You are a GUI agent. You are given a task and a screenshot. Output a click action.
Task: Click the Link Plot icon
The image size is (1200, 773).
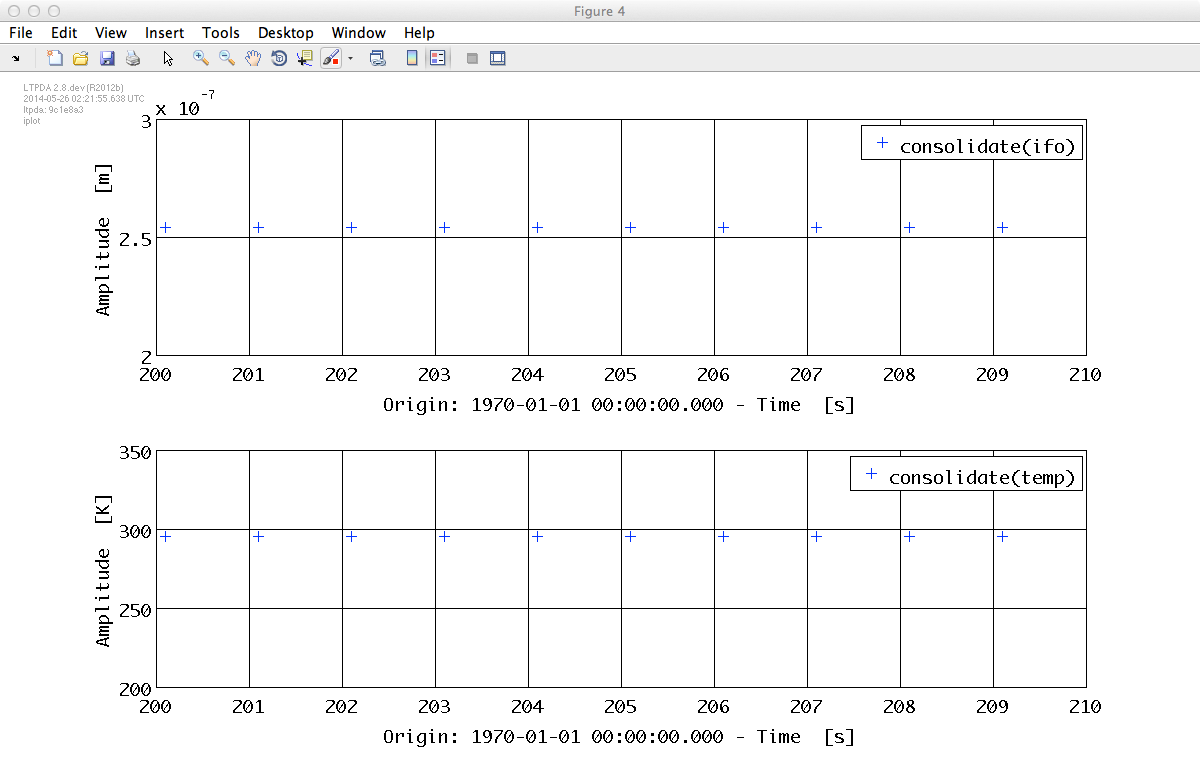point(378,58)
